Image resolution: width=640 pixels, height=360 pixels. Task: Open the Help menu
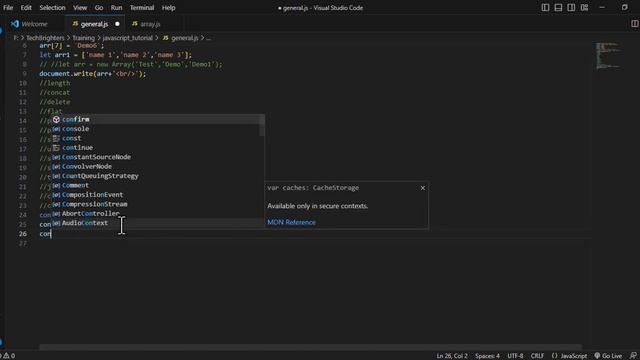point(168,8)
